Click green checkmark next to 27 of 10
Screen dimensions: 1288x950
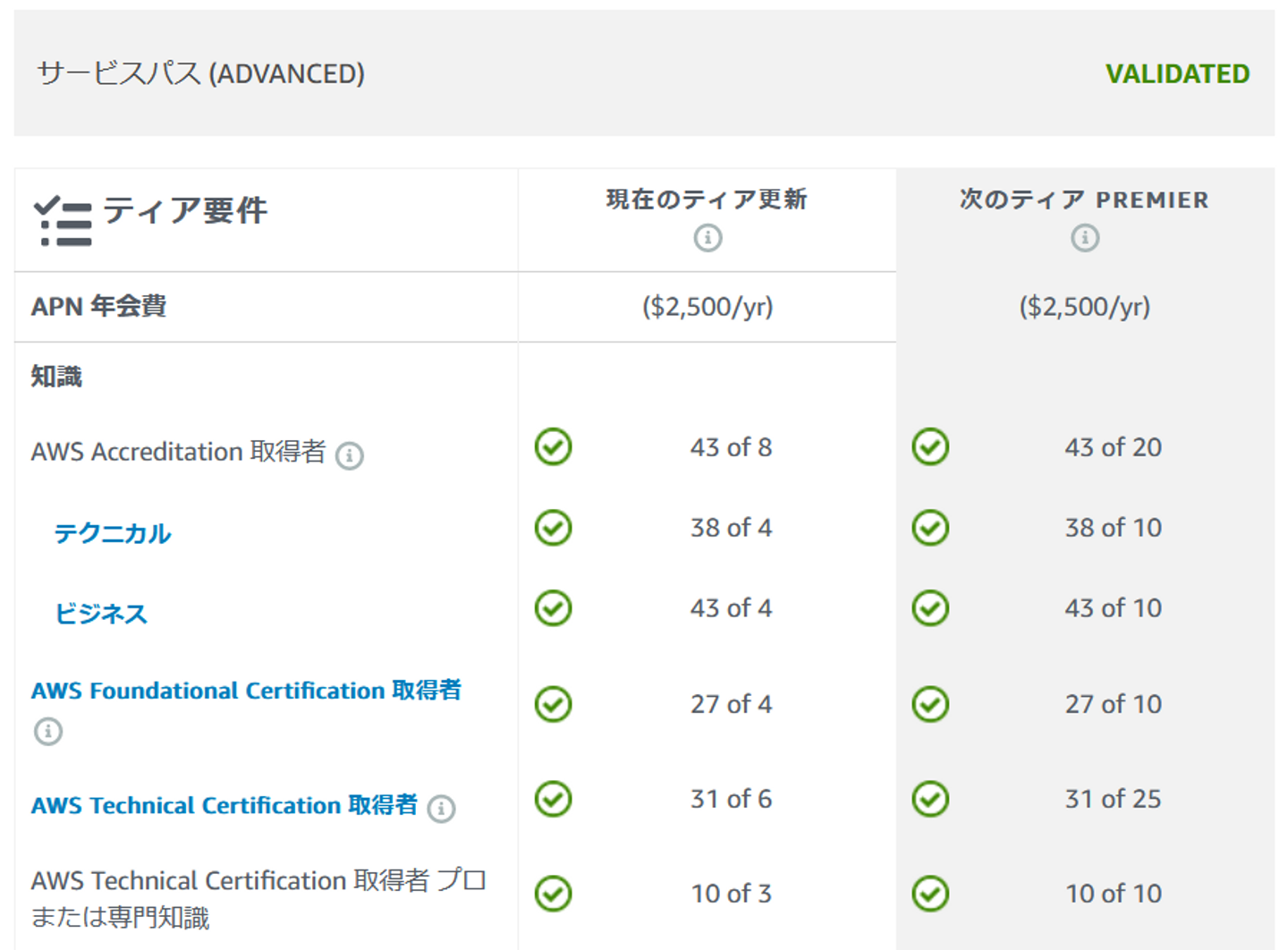click(x=930, y=704)
